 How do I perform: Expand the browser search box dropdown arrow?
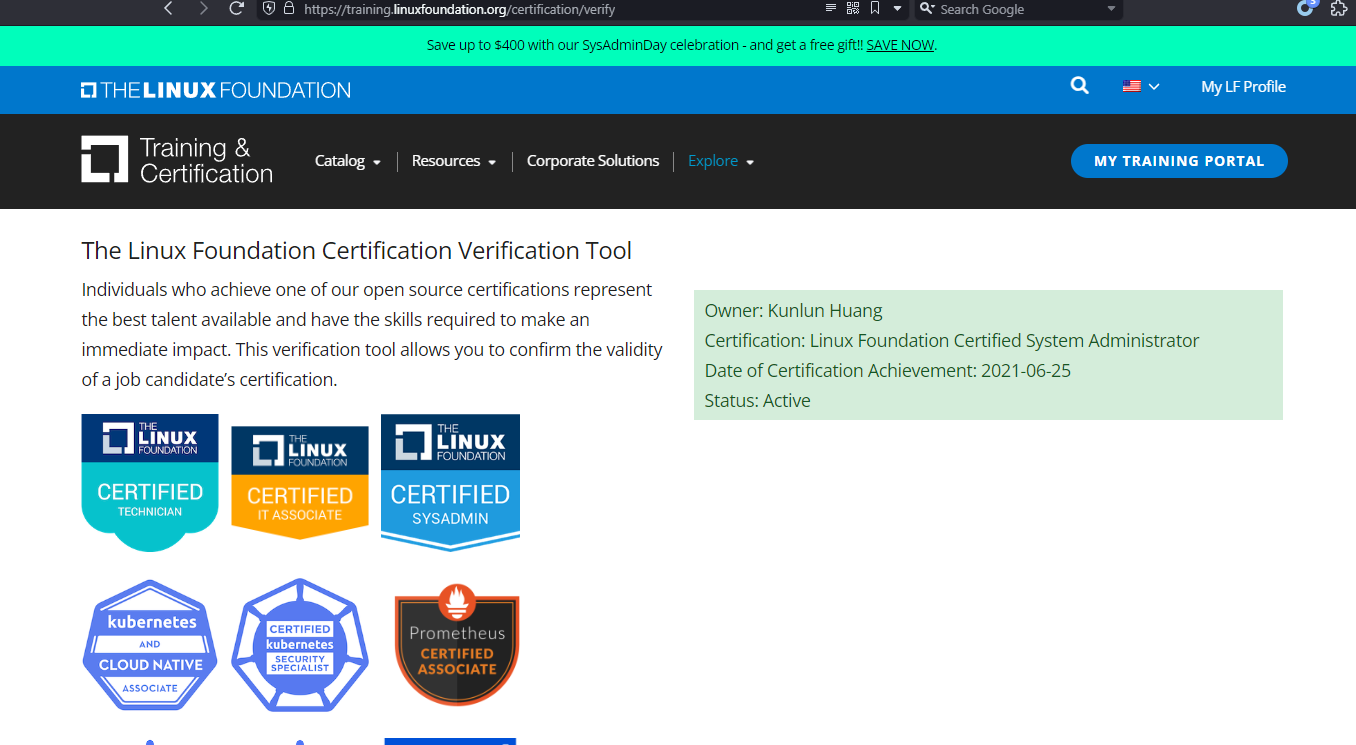tap(1111, 9)
